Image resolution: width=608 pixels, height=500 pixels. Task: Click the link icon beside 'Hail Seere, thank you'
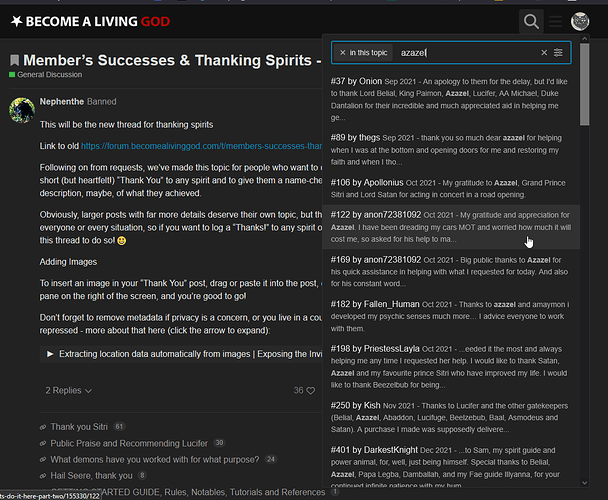[43, 476]
